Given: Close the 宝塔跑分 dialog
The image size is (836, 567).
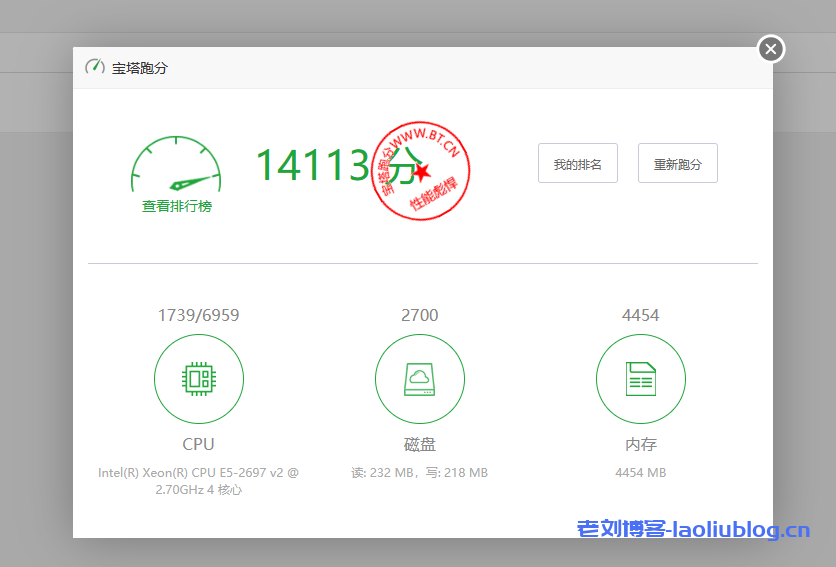Looking at the screenshot, I should point(771,49).
